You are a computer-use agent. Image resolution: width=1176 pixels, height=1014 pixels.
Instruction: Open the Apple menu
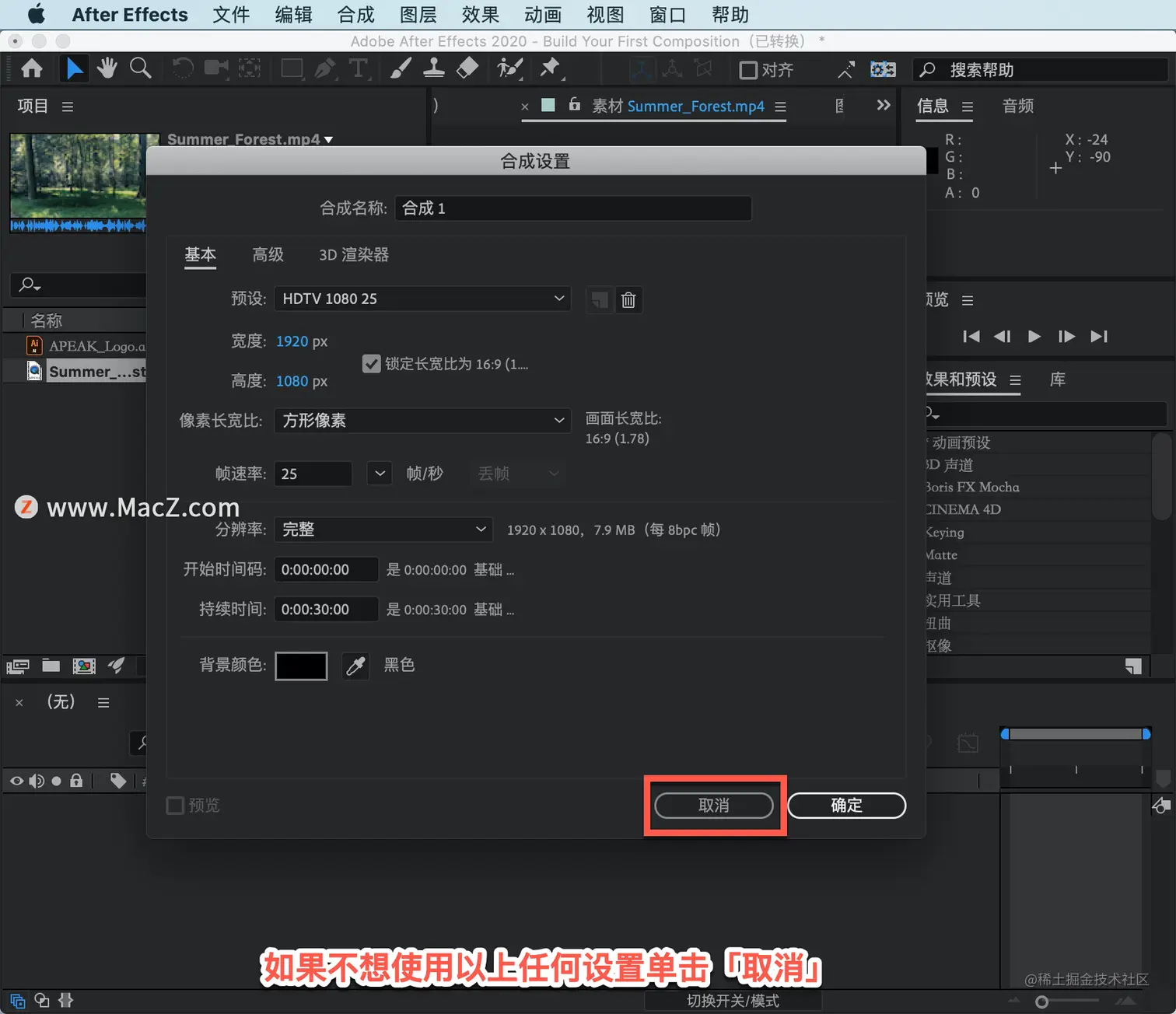point(36,15)
